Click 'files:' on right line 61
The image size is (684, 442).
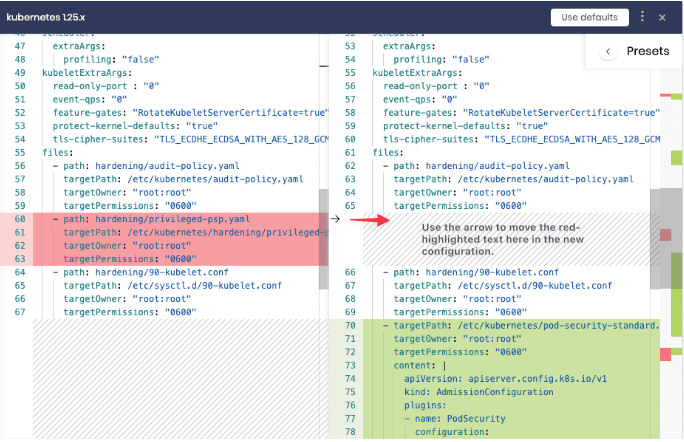coord(388,152)
